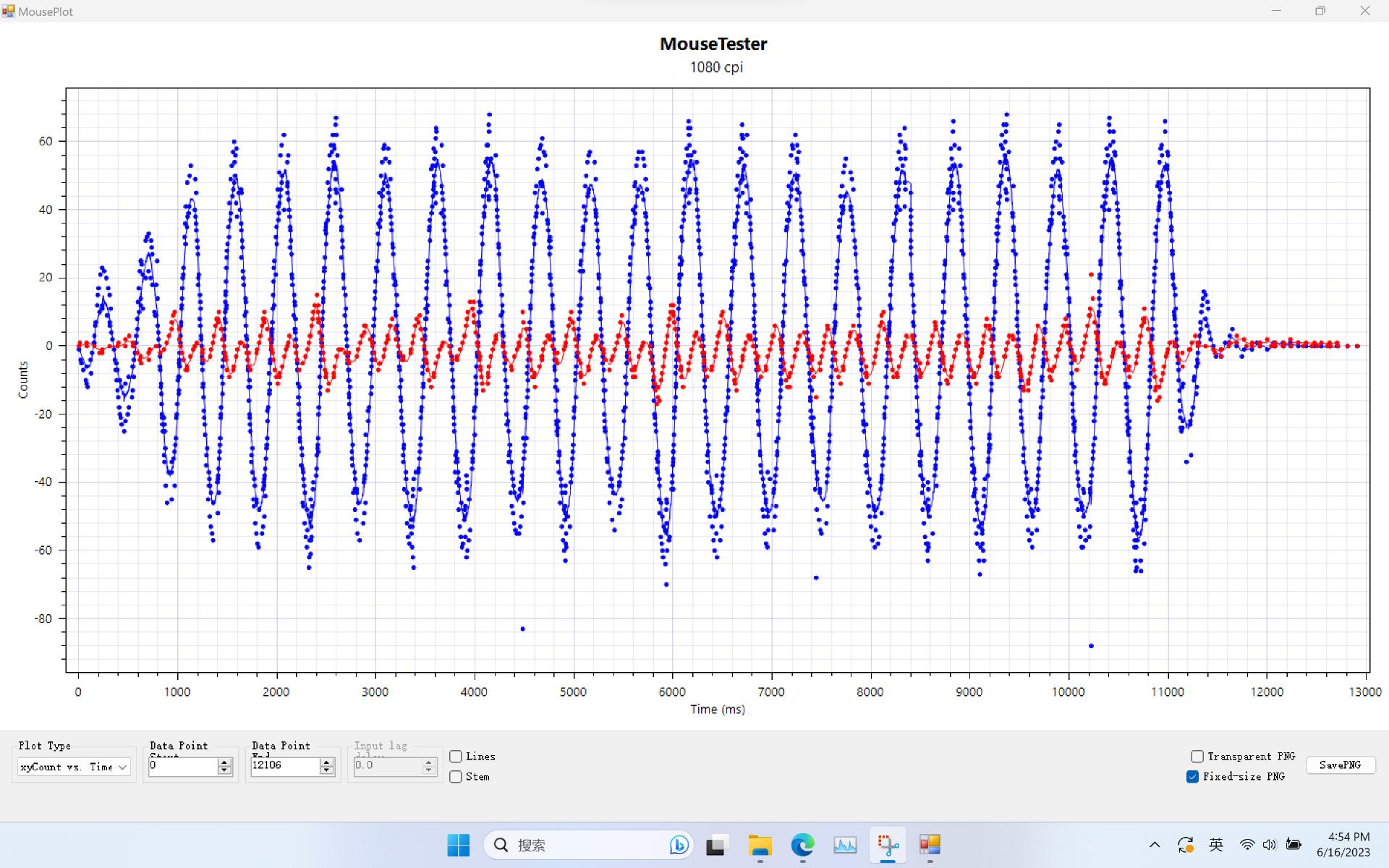Screen dimensions: 1389x868
Task: Click the SavePNG button
Action: tap(1340, 765)
